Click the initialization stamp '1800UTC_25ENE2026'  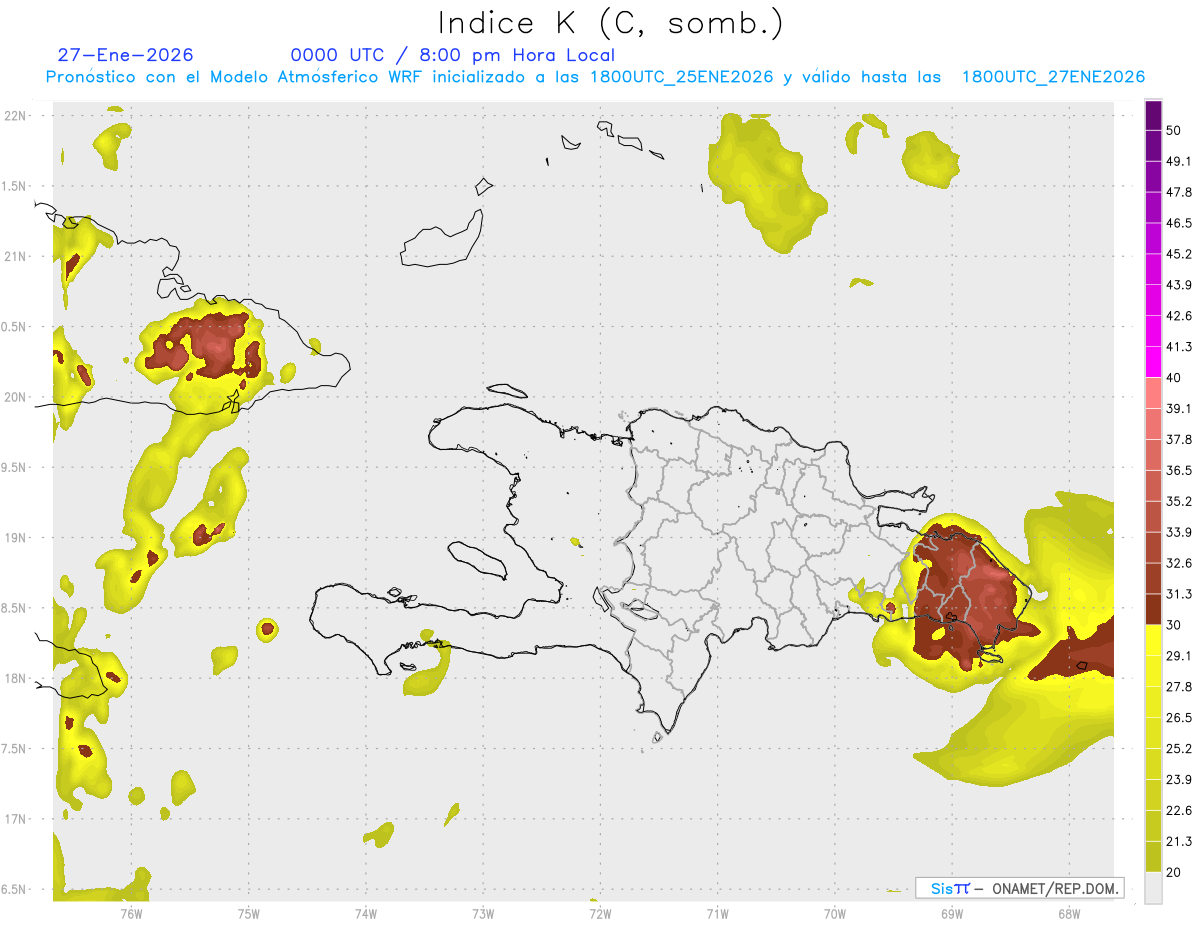pyautogui.click(x=682, y=77)
